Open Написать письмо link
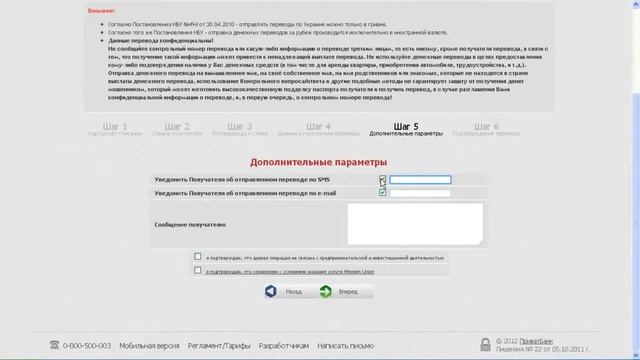Viewport: 640px width, 360px height. pyautogui.click(x=345, y=346)
